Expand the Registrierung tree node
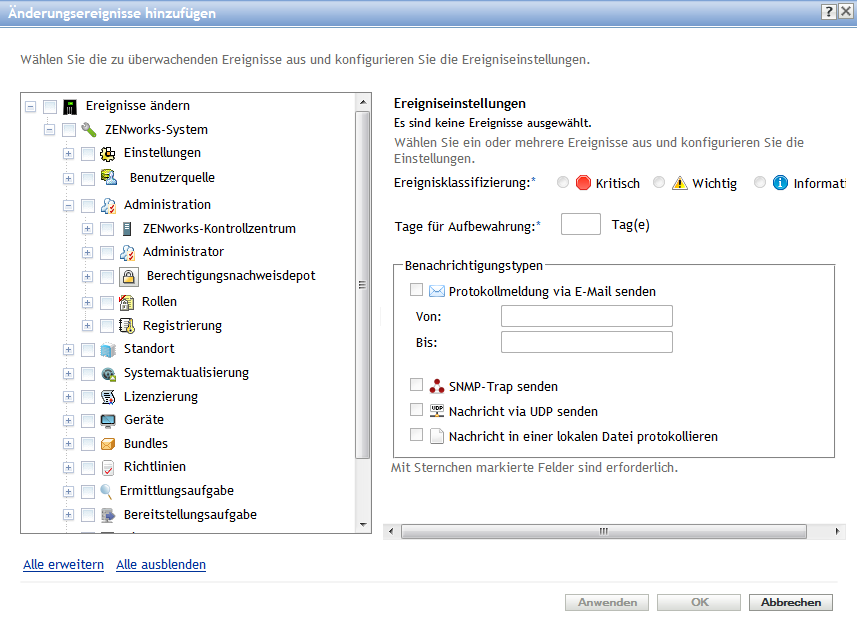Screen dimensions: 857x626 (x=88, y=326)
